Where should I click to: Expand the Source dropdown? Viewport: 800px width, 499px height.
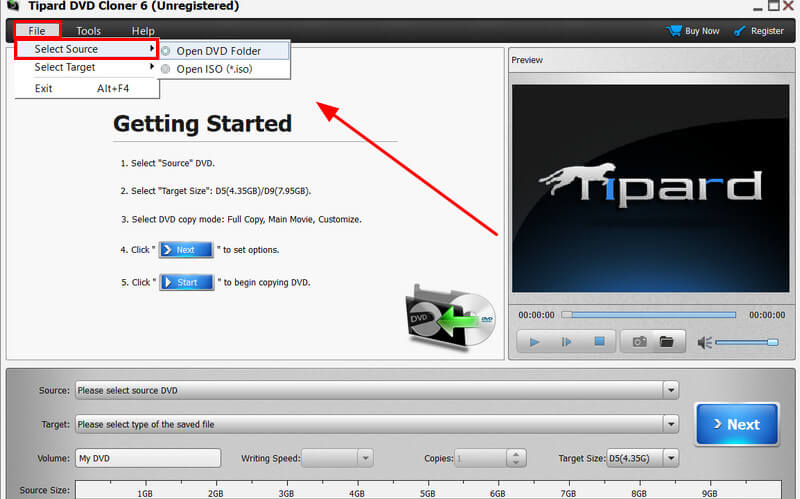click(671, 390)
